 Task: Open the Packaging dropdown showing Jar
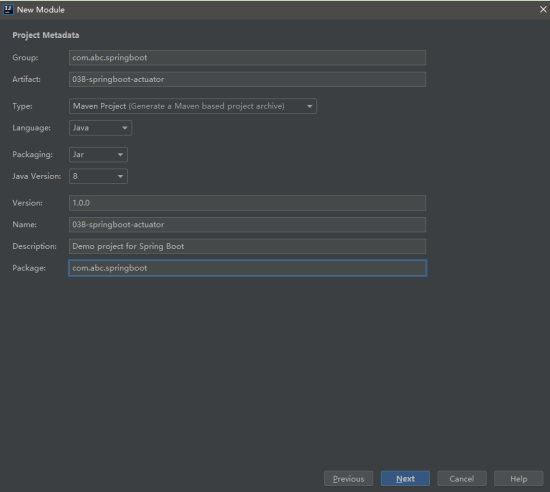point(98,154)
